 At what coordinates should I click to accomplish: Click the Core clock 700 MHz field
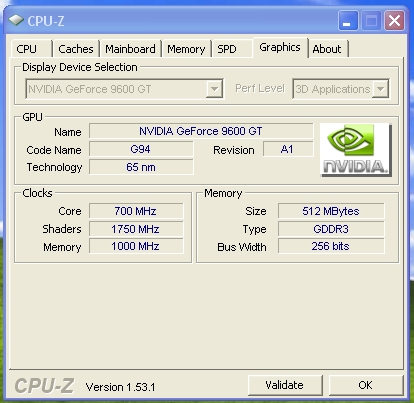point(136,211)
